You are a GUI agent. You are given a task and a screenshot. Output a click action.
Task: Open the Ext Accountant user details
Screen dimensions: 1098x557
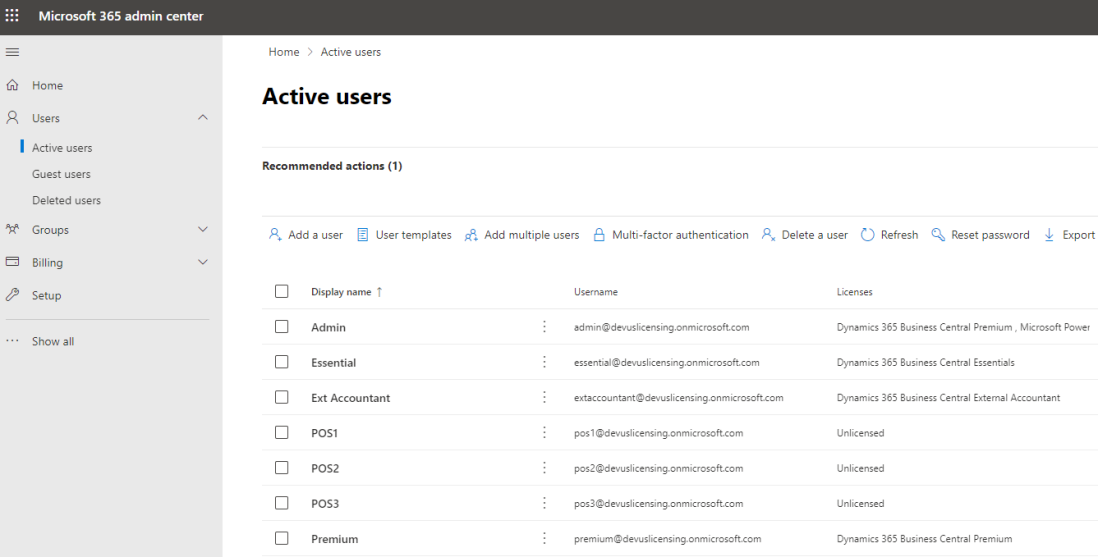350,398
